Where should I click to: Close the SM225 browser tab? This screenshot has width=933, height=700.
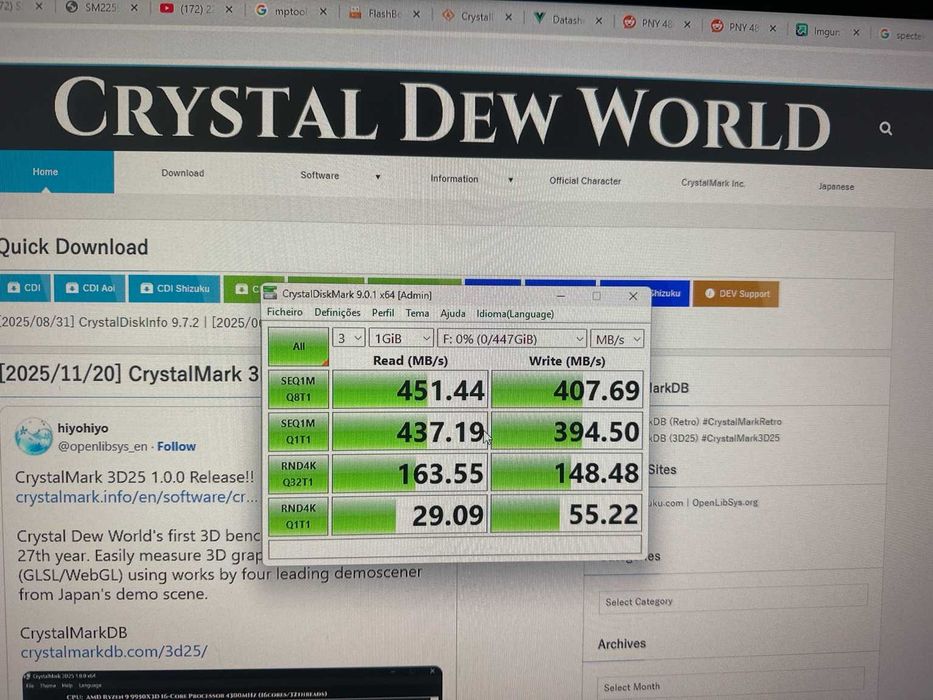click(134, 8)
